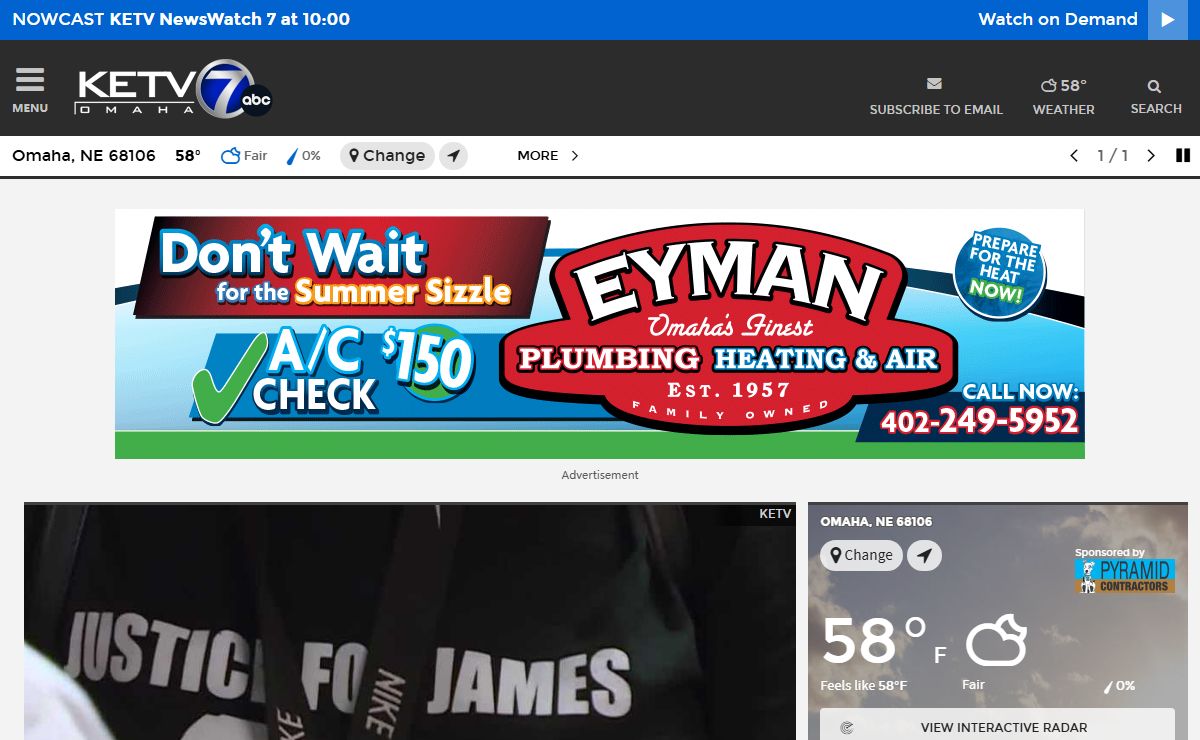
Task: Click the Fair cloud condition icon in weather bar
Action: pyautogui.click(x=230, y=156)
